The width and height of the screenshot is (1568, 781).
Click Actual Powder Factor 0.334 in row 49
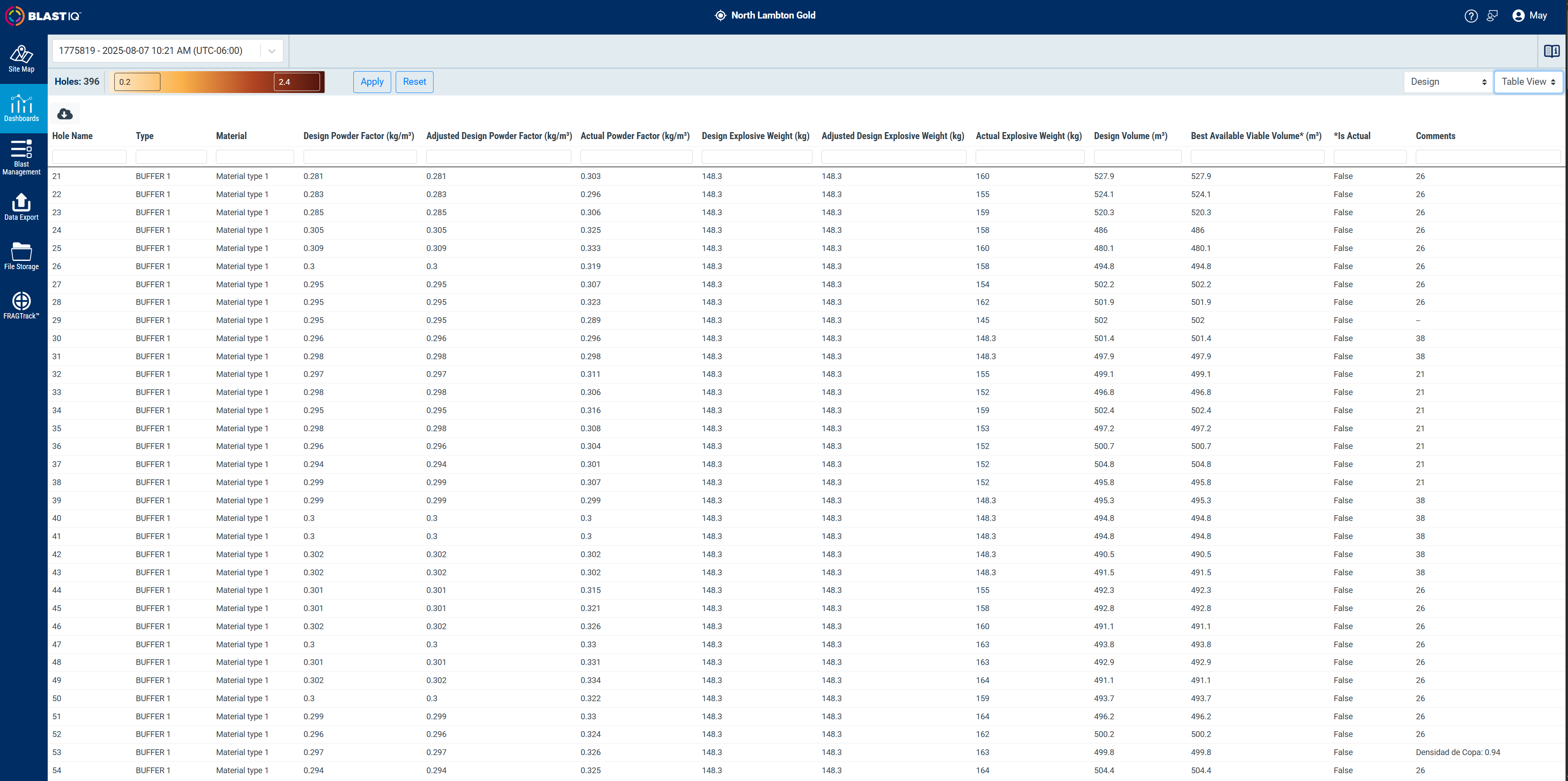click(590, 680)
